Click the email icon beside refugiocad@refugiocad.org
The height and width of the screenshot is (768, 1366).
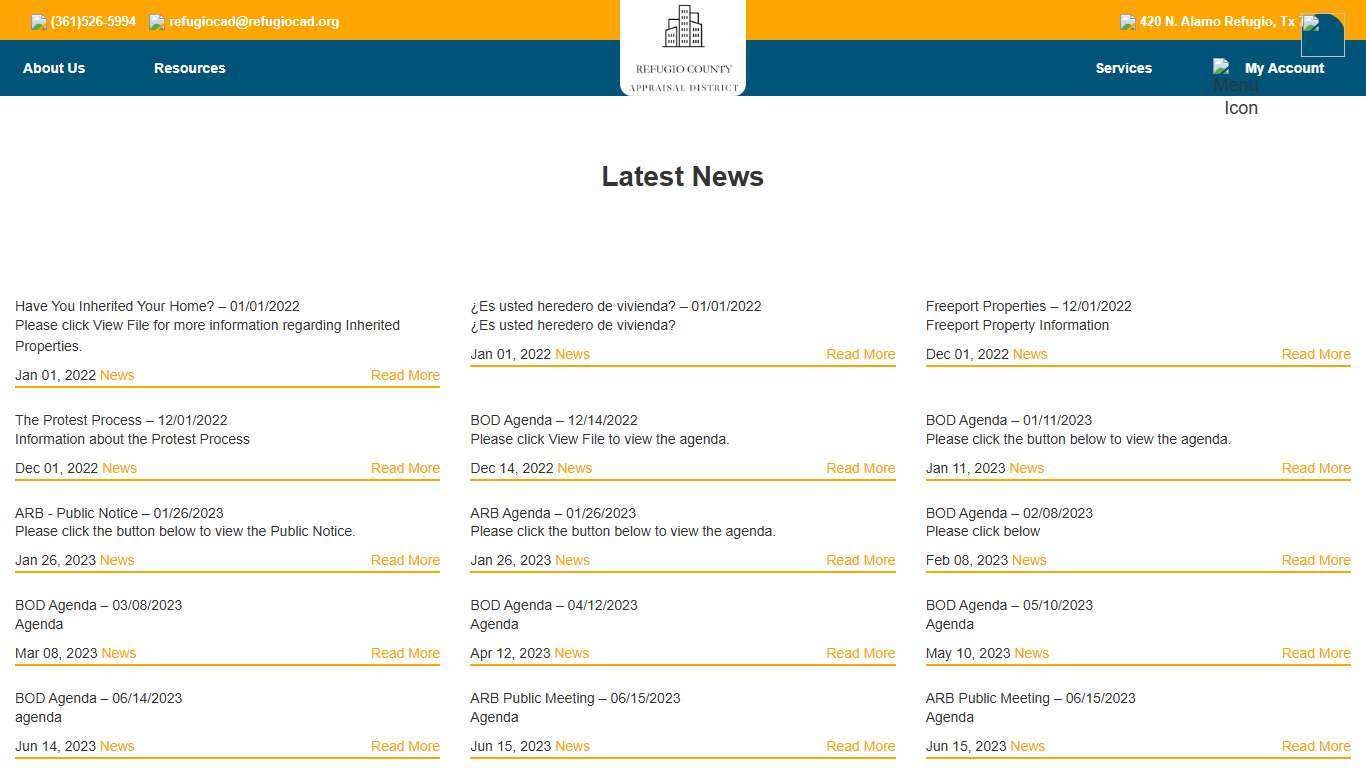(157, 22)
